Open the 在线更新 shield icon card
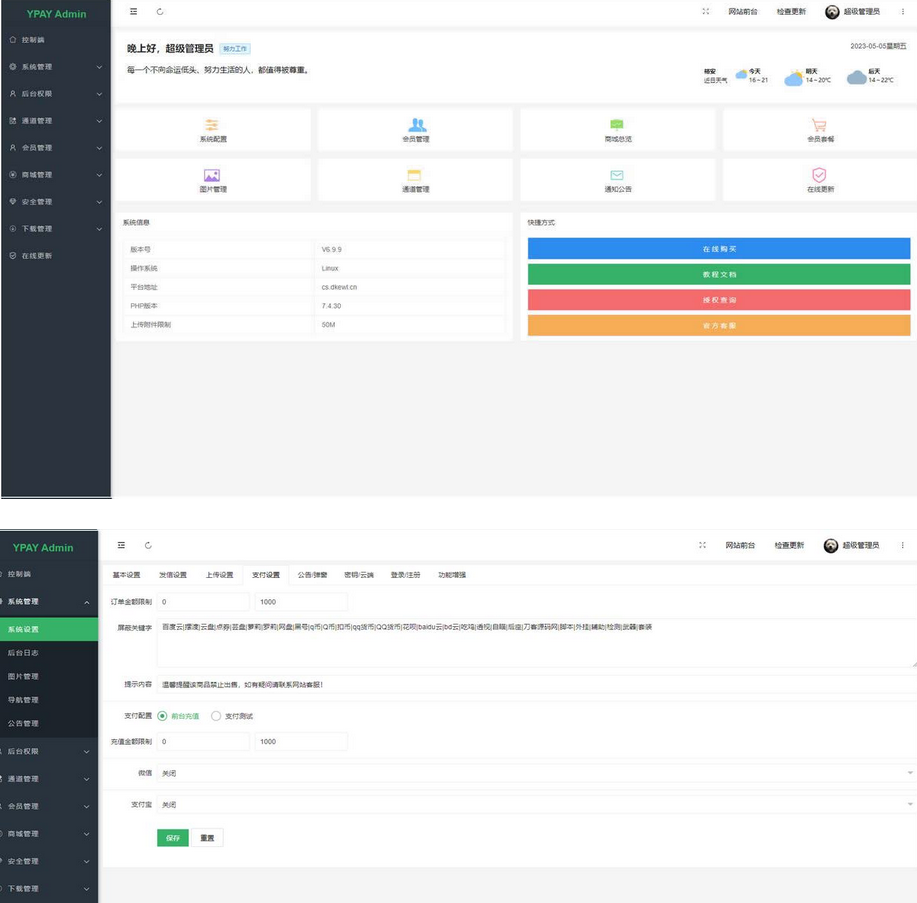Image resolution: width=917 pixels, height=903 pixels. pos(819,175)
